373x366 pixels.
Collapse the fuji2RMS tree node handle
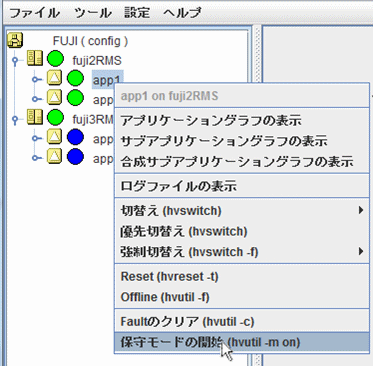pyautogui.click(x=15, y=60)
